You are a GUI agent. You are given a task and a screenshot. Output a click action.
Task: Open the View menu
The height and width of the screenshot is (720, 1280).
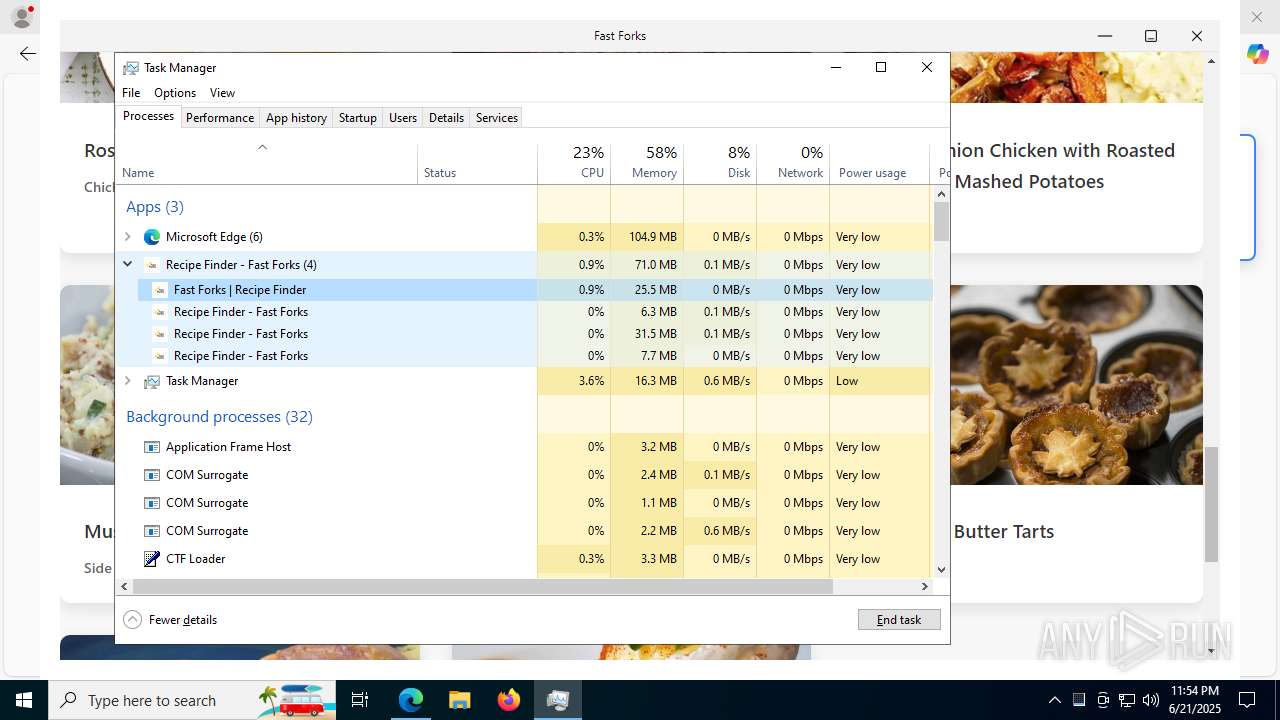pyautogui.click(x=222, y=93)
